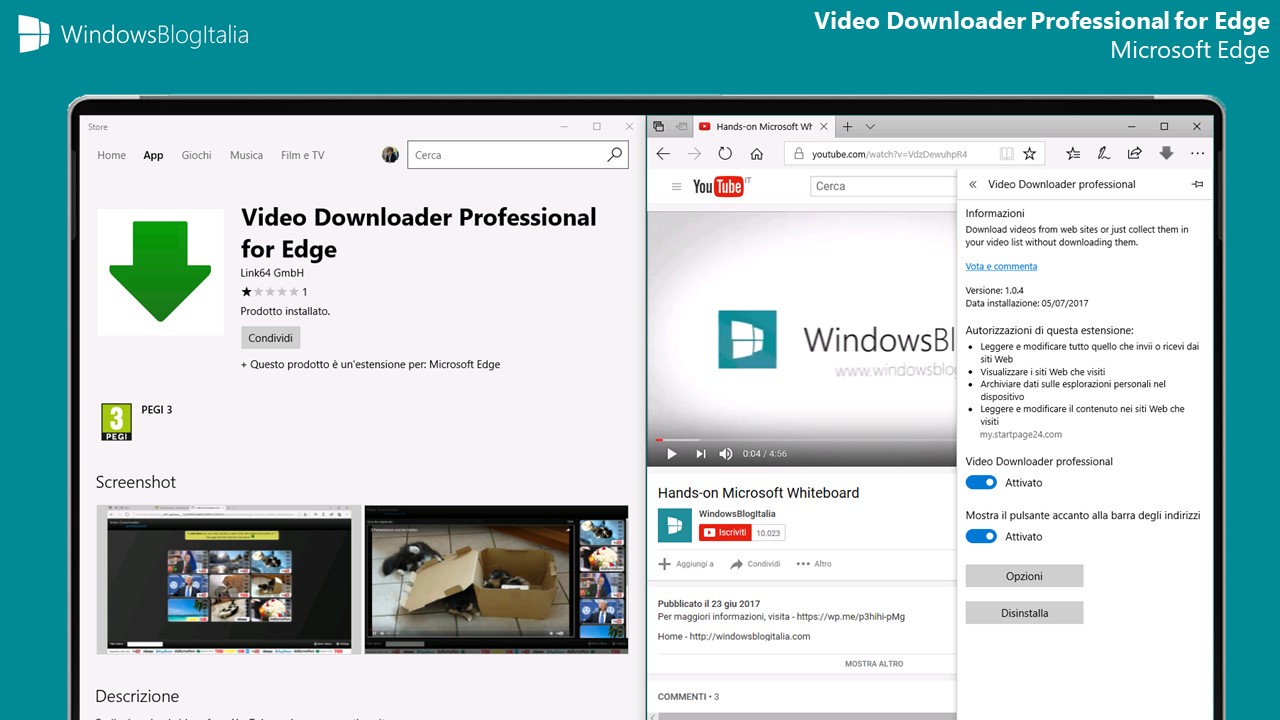Open the tab list chevron dropdown
The height and width of the screenshot is (720, 1280).
click(x=869, y=126)
